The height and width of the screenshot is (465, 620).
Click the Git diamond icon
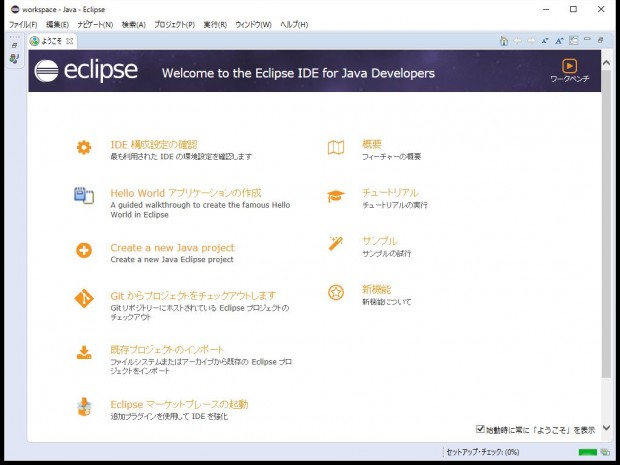pos(84,298)
